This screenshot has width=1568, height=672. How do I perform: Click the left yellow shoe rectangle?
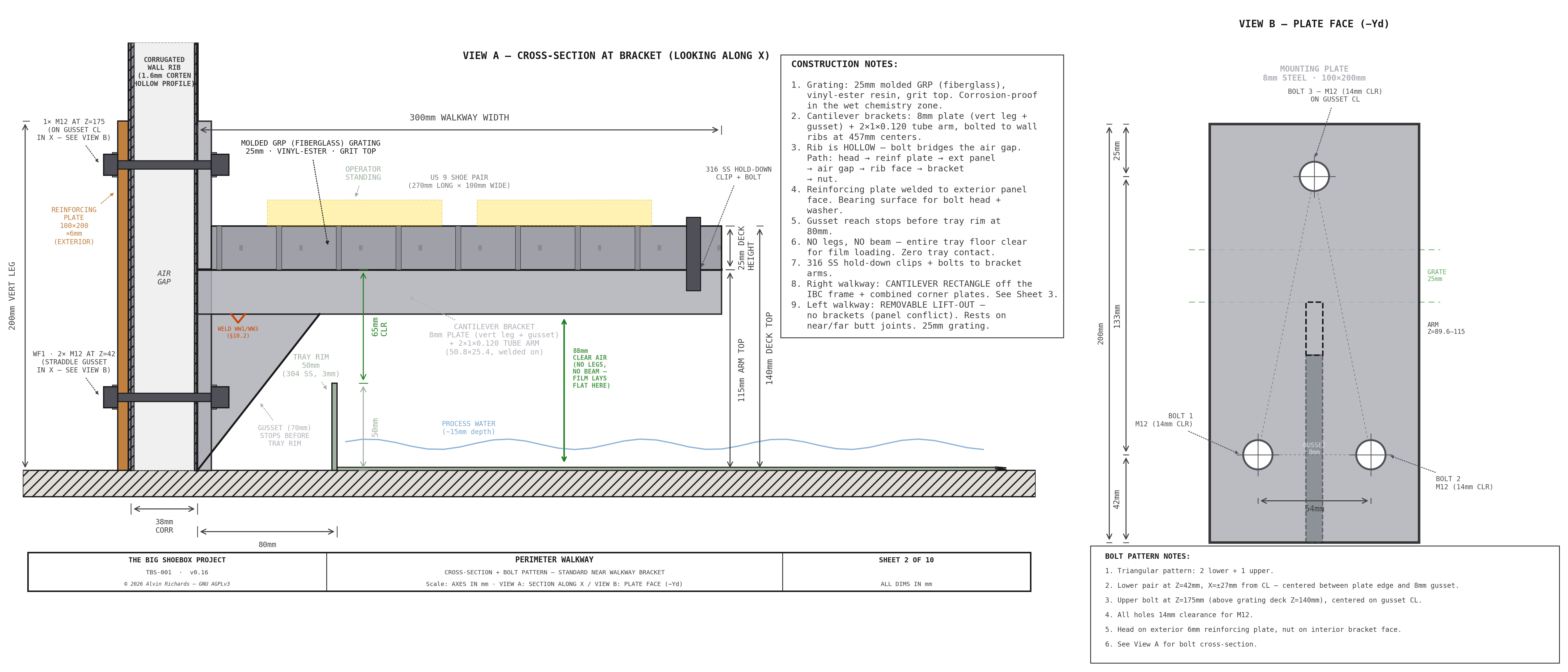point(354,213)
